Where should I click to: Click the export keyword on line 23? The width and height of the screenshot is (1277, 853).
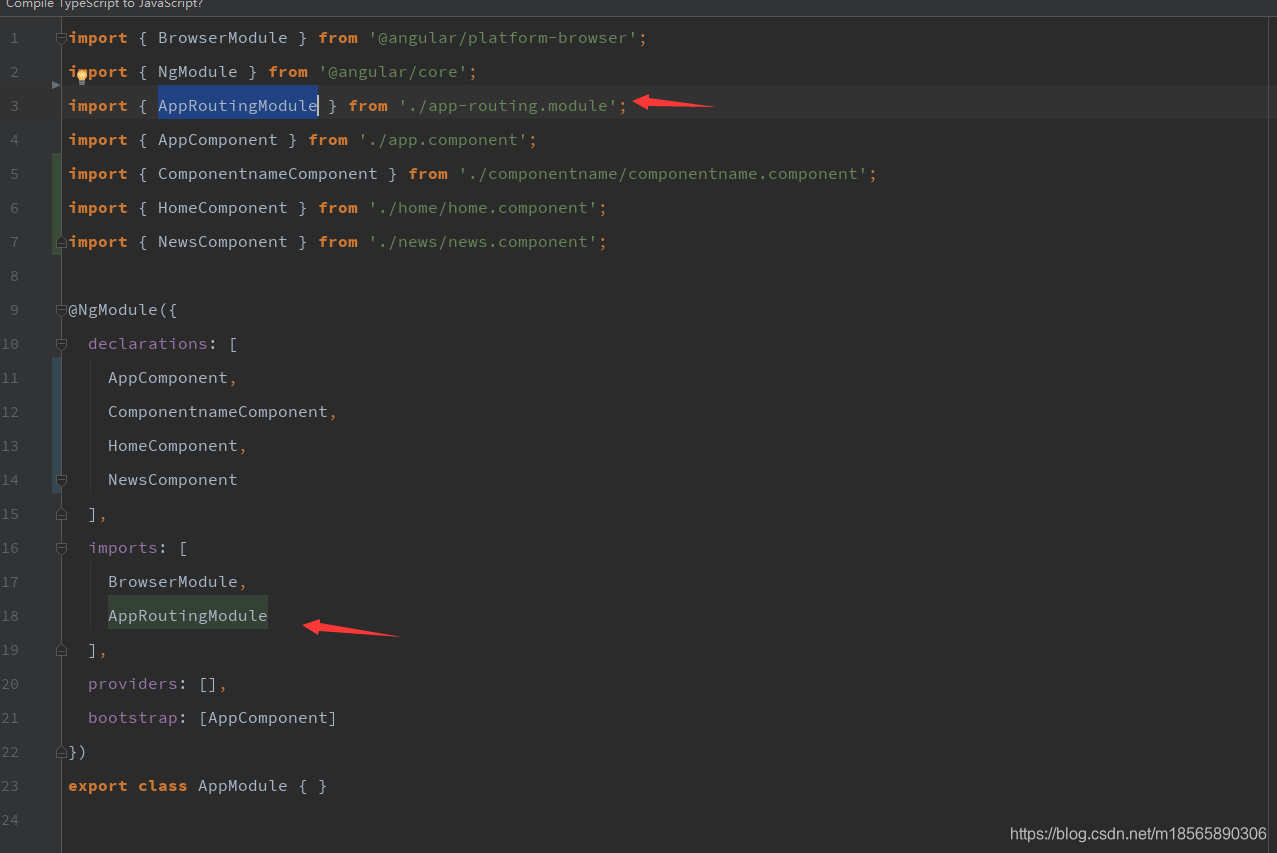tap(98, 786)
